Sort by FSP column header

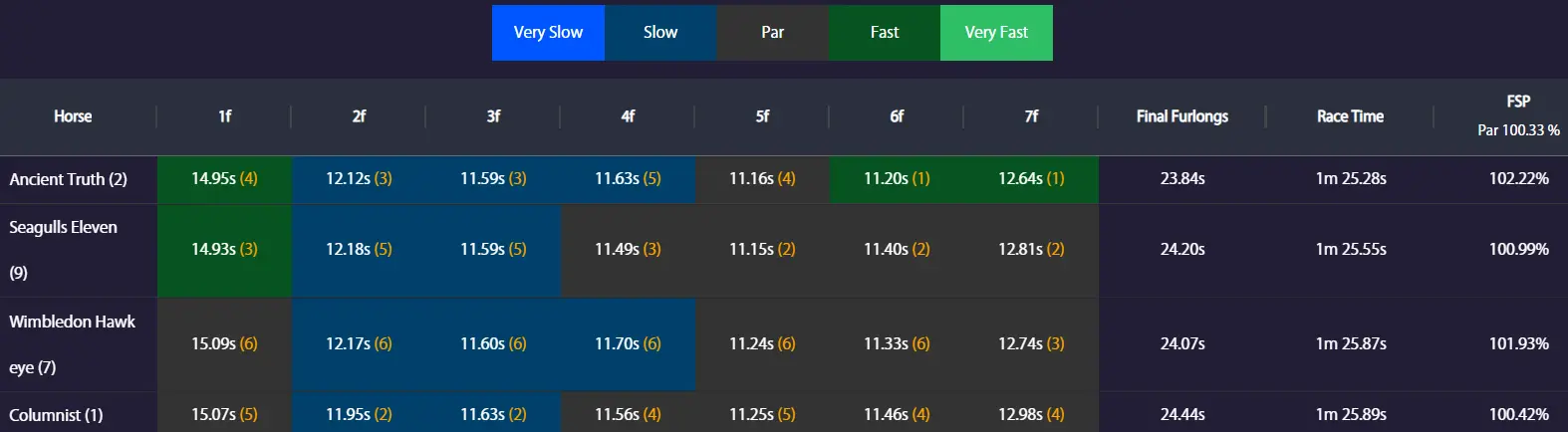[1518, 102]
